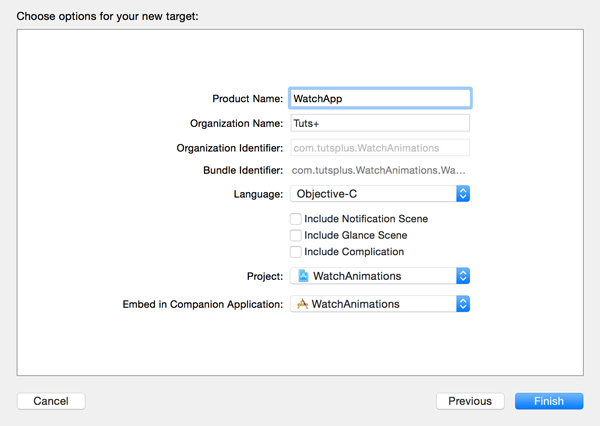Click into the Organization Name field
This screenshot has width=600, height=426.
[x=380, y=123]
